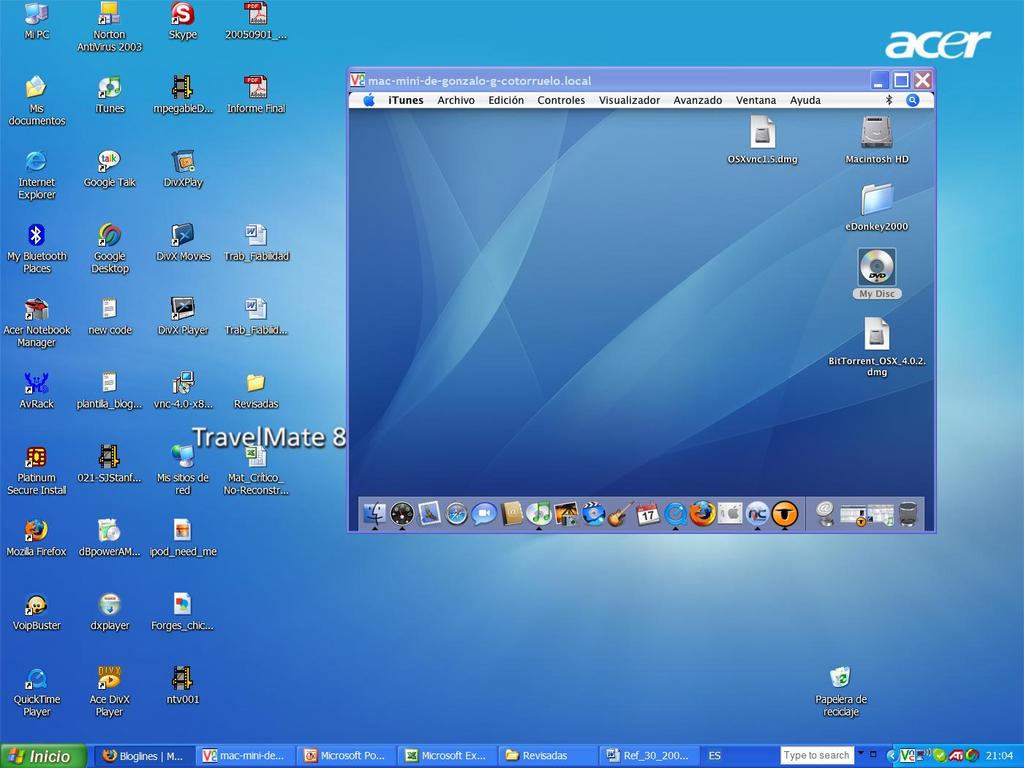
Task: Launch iMovie from the Mac dock
Action: point(593,513)
